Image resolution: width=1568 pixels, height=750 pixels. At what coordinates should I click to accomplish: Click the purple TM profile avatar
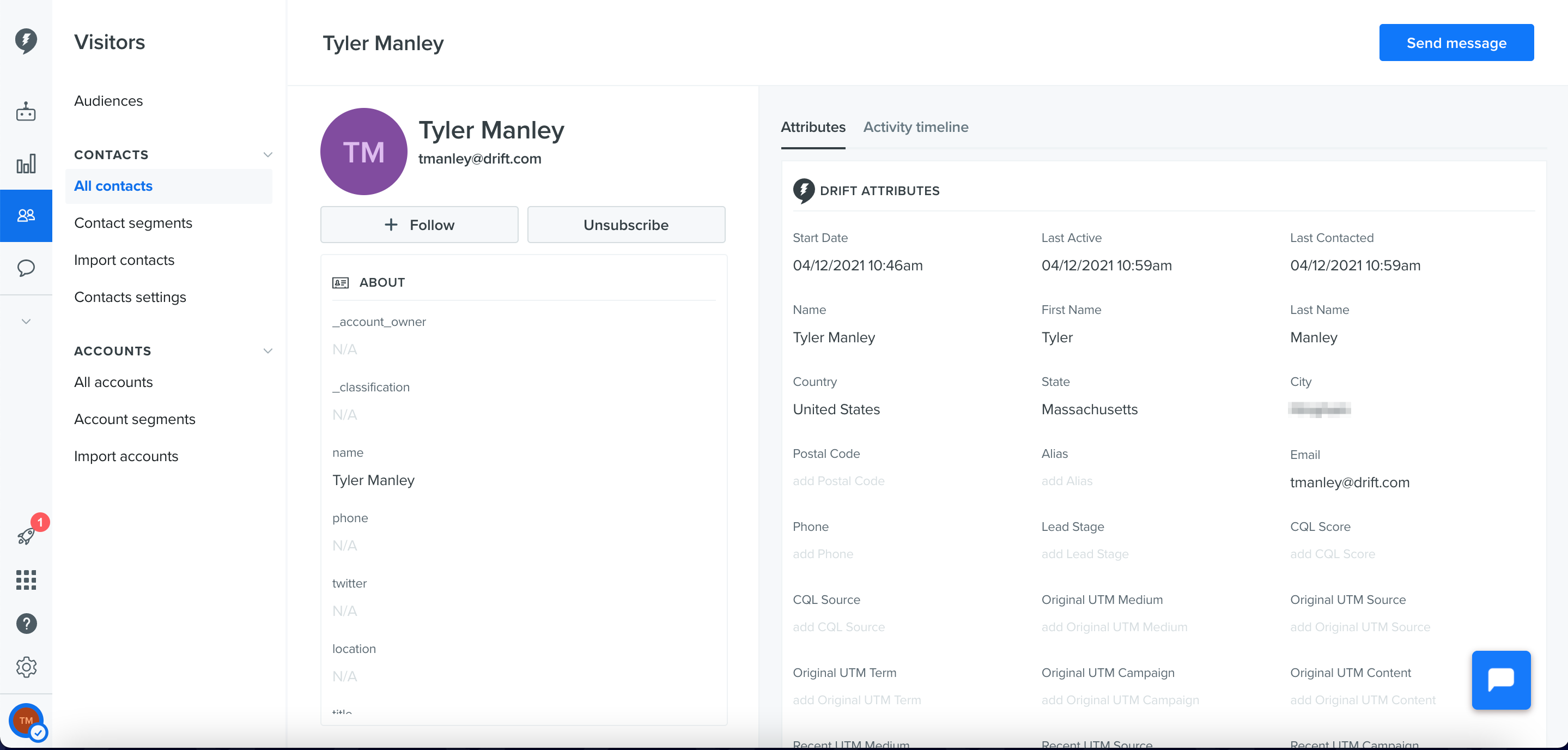click(363, 152)
